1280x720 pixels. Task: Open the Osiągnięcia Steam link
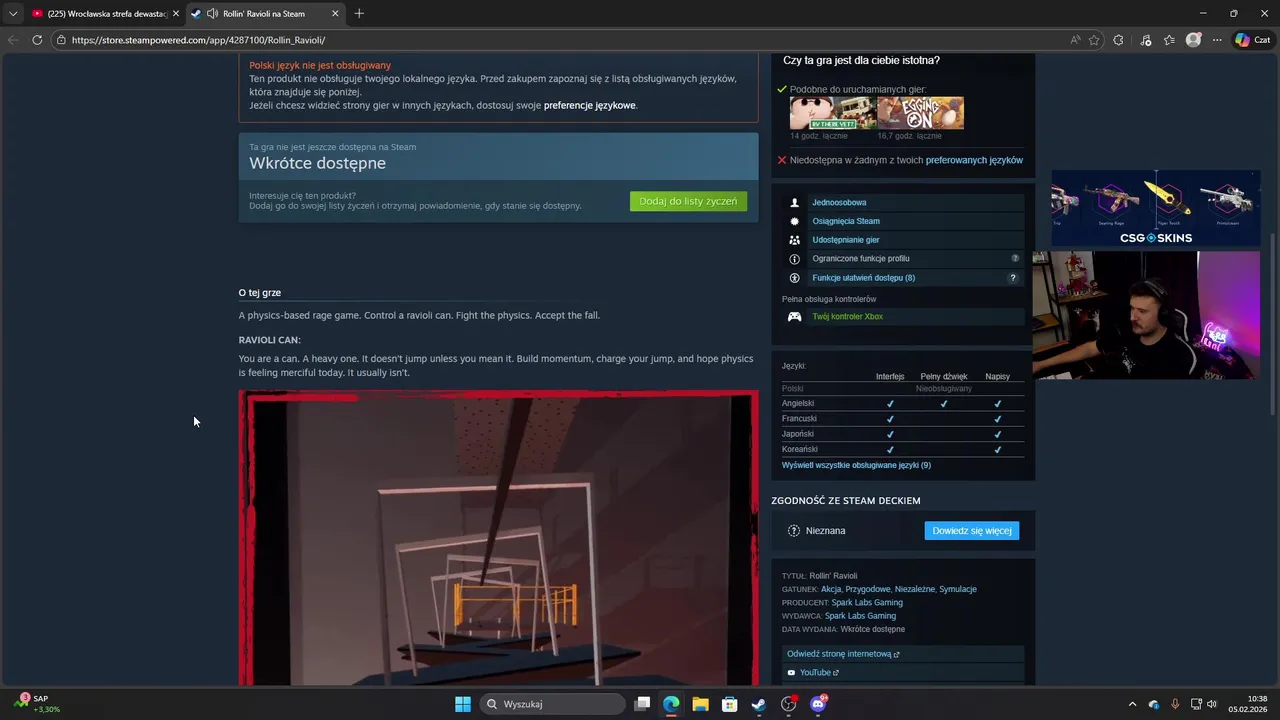846,221
